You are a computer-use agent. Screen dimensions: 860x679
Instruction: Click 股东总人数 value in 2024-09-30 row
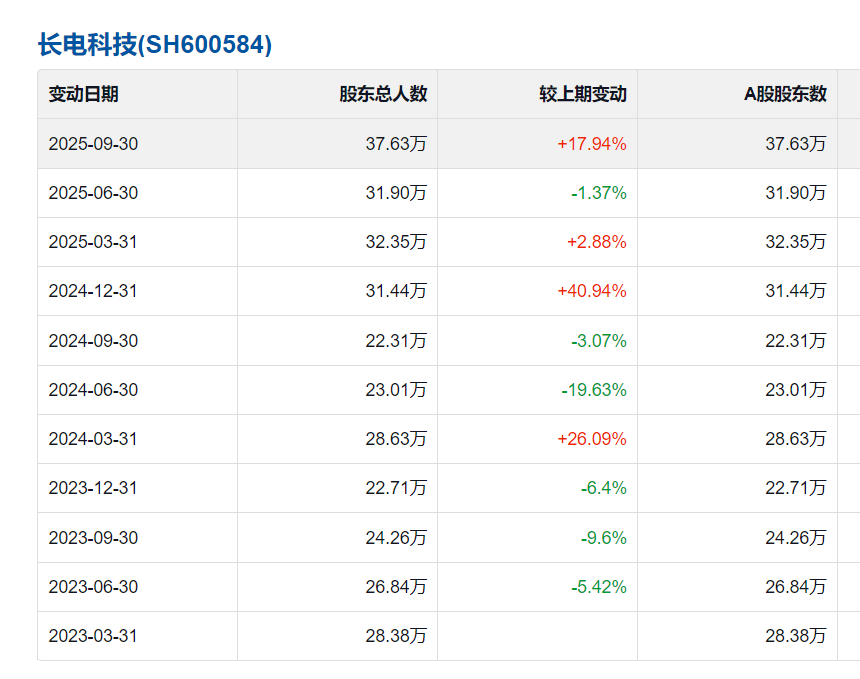tap(396, 341)
